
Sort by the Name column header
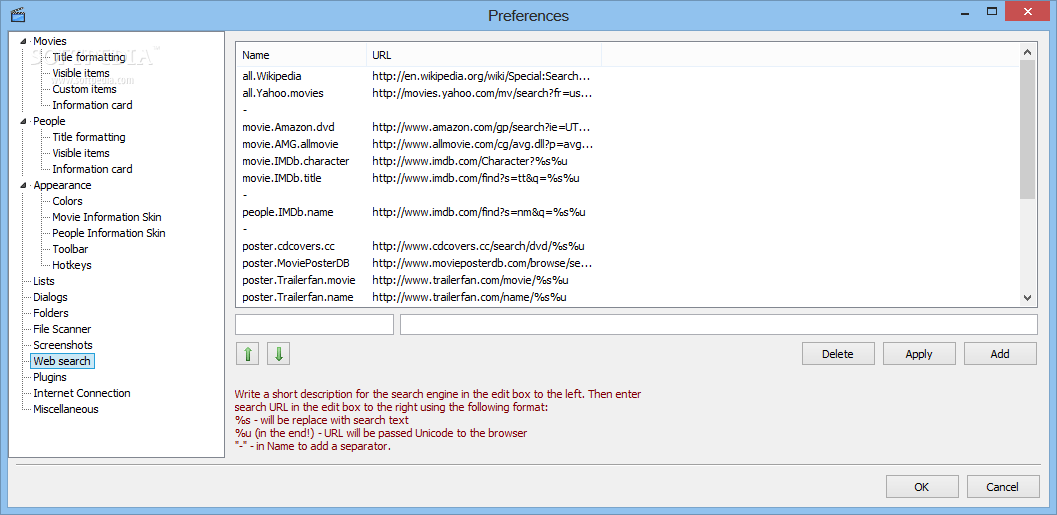pos(301,55)
